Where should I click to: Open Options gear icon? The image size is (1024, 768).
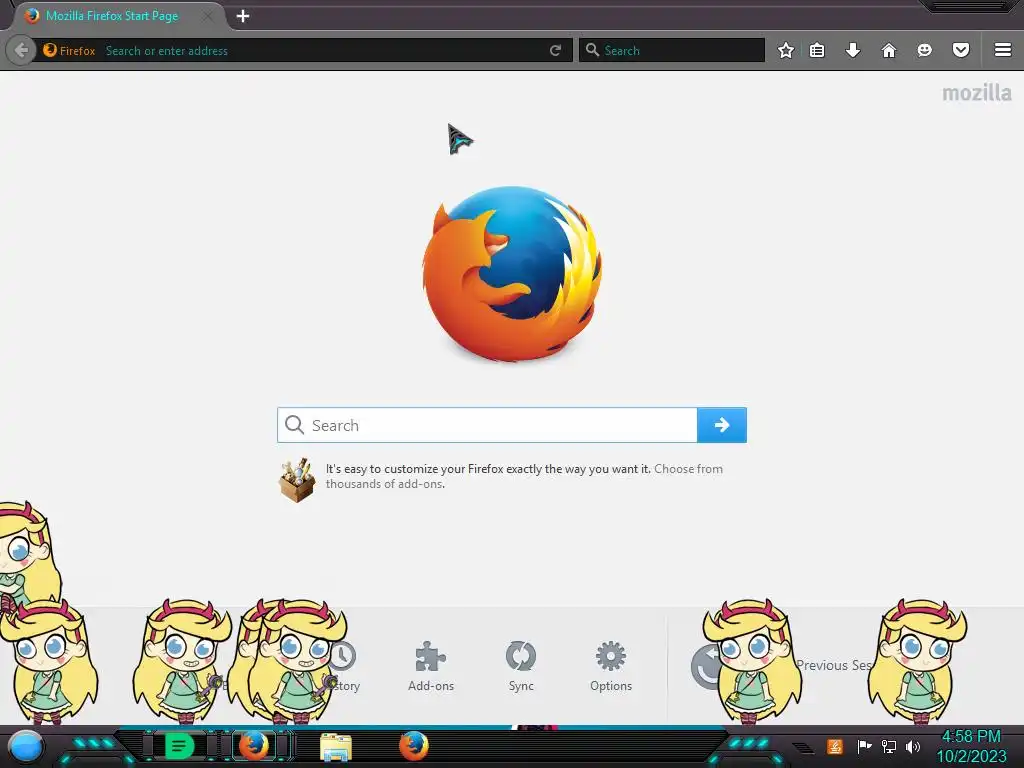pyautogui.click(x=611, y=656)
